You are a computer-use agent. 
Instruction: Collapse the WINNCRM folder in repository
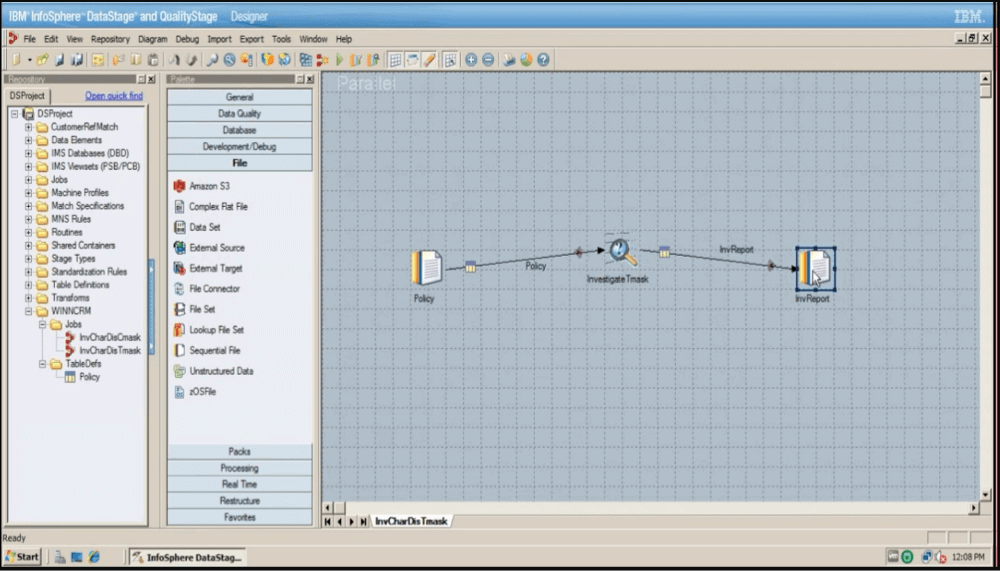tap(29, 311)
